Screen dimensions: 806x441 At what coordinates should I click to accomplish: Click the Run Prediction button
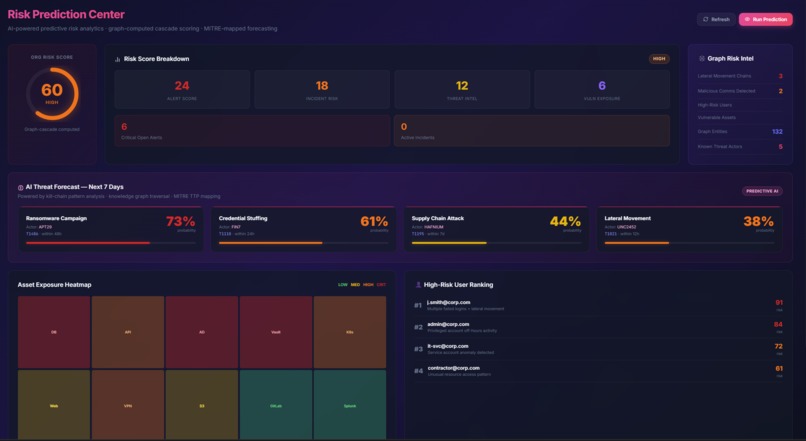tap(765, 19)
